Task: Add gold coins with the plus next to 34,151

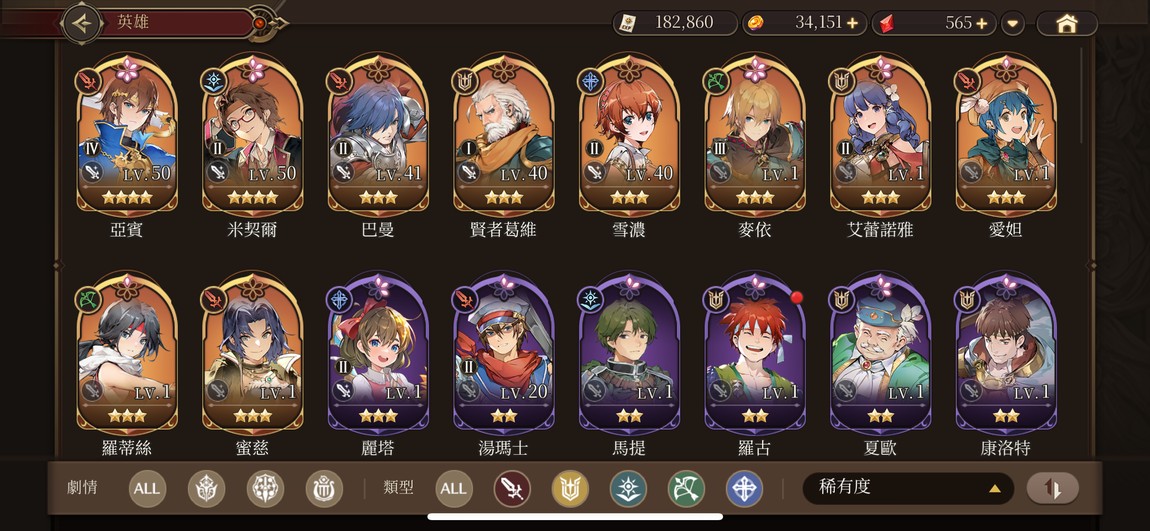Action: coord(852,23)
